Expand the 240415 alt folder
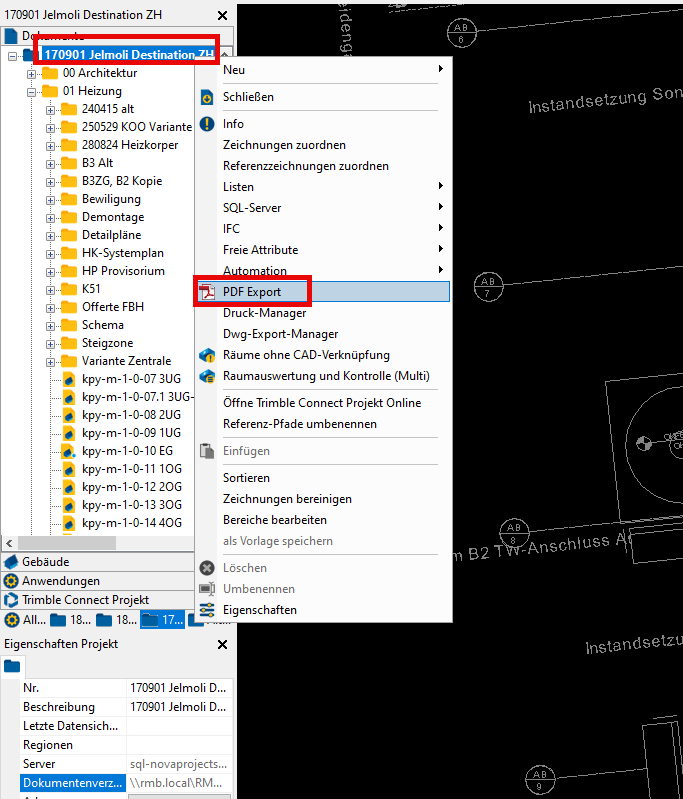 point(50,110)
